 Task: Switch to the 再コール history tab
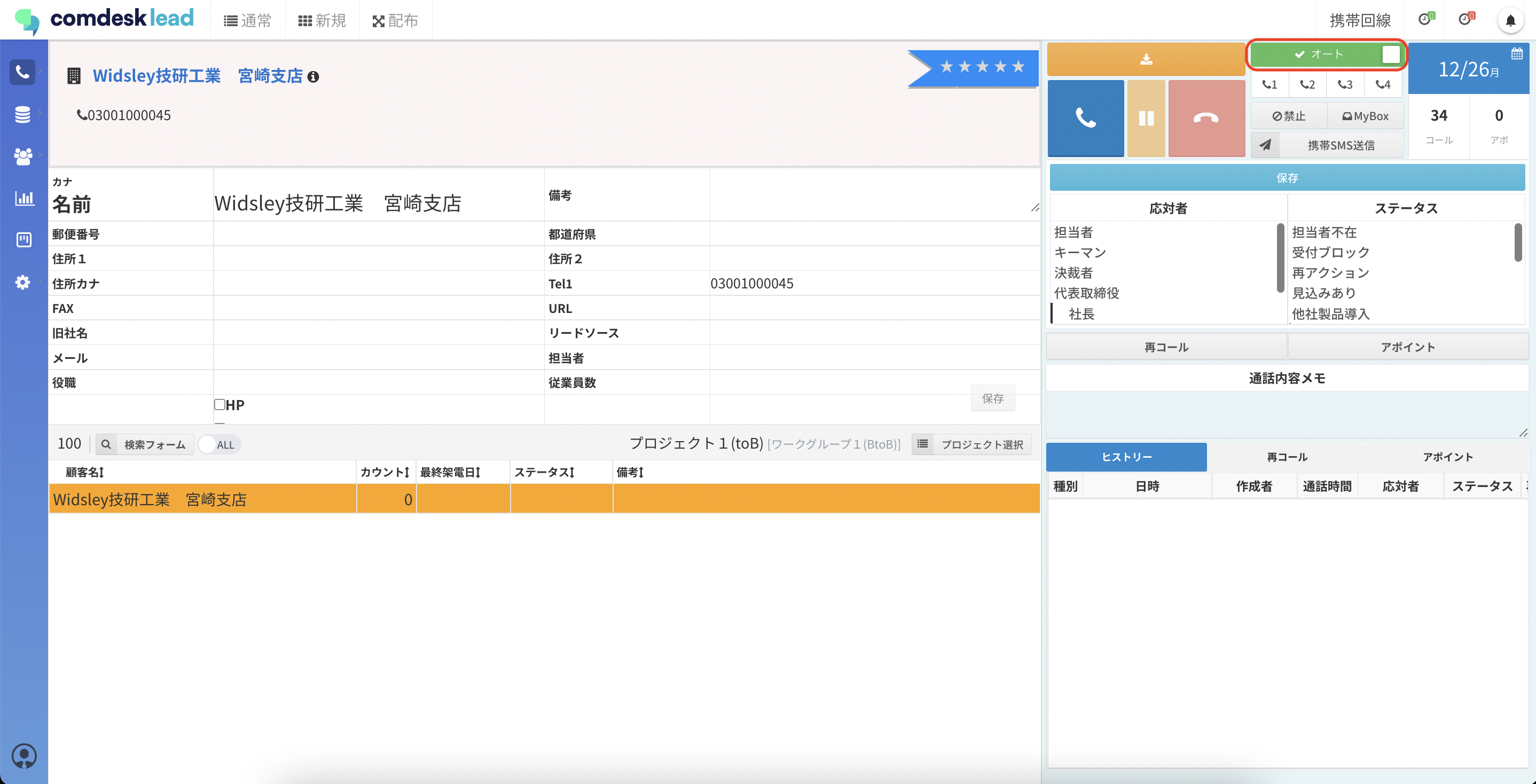(x=1287, y=457)
